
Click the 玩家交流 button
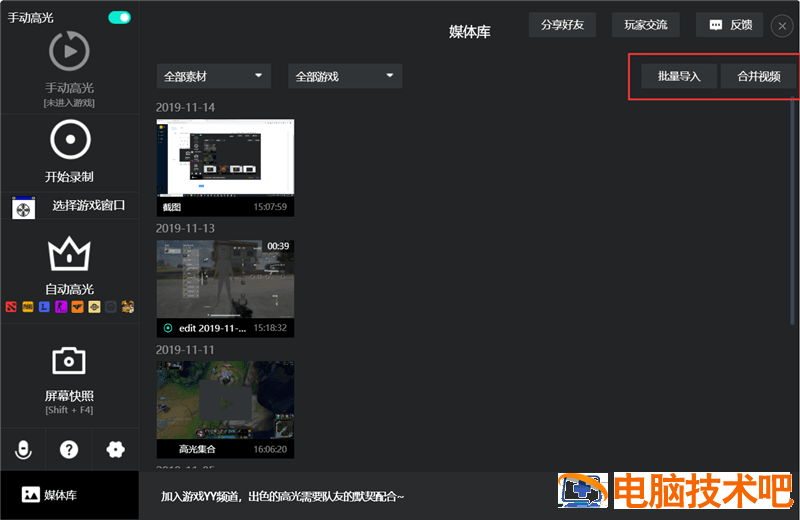pyautogui.click(x=645, y=25)
